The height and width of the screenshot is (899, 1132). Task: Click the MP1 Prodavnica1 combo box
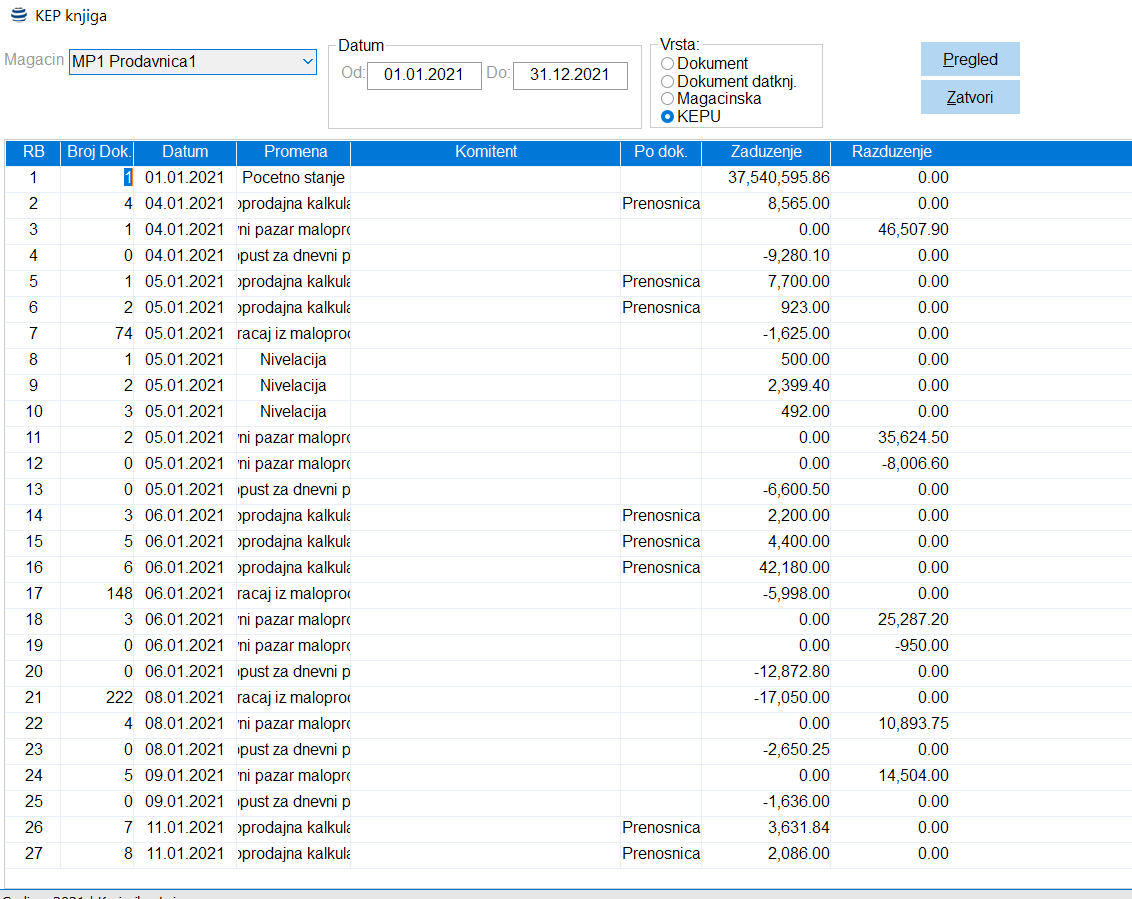pos(193,61)
